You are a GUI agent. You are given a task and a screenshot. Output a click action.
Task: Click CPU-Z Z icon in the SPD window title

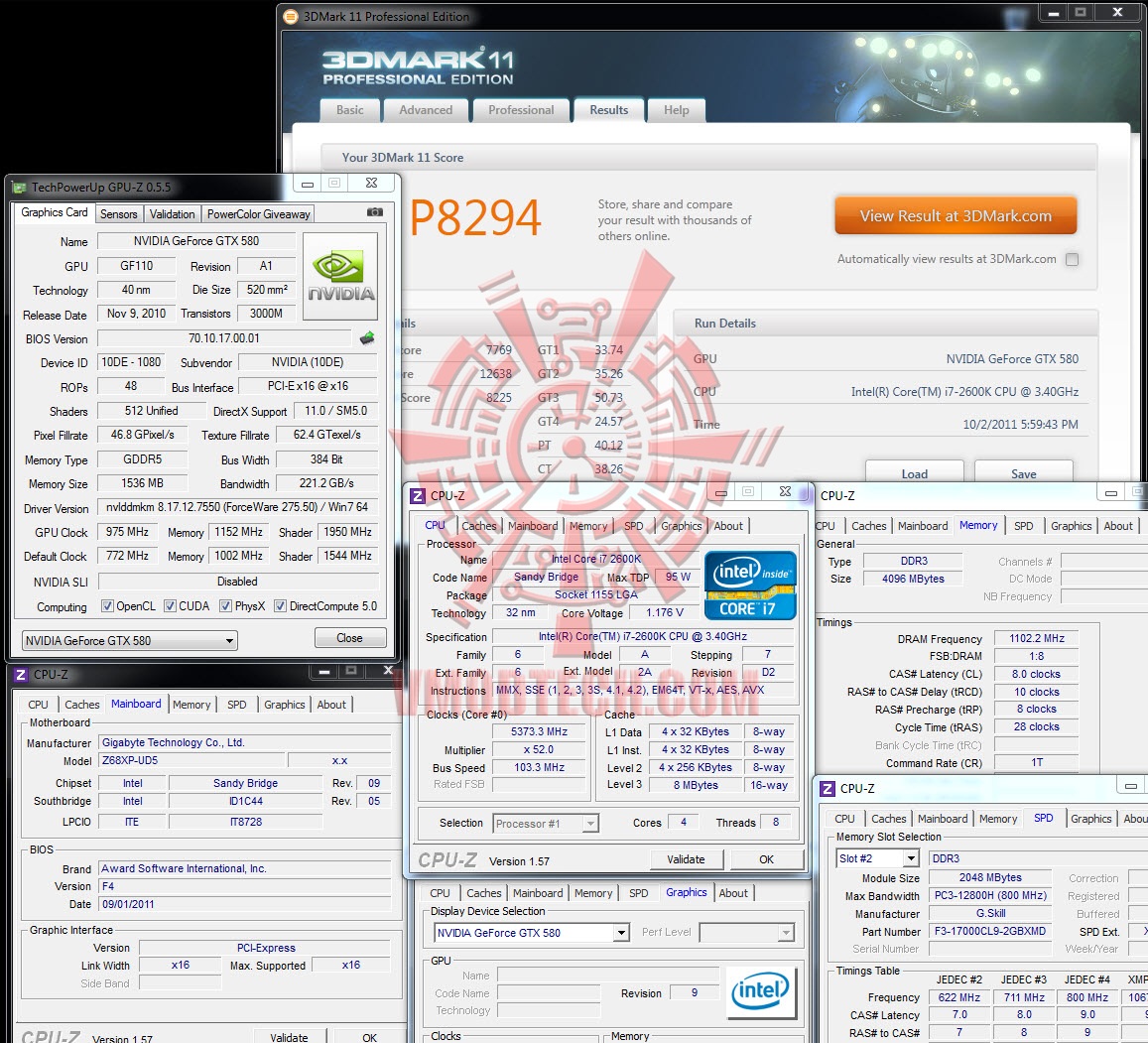click(x=828, y=789)
